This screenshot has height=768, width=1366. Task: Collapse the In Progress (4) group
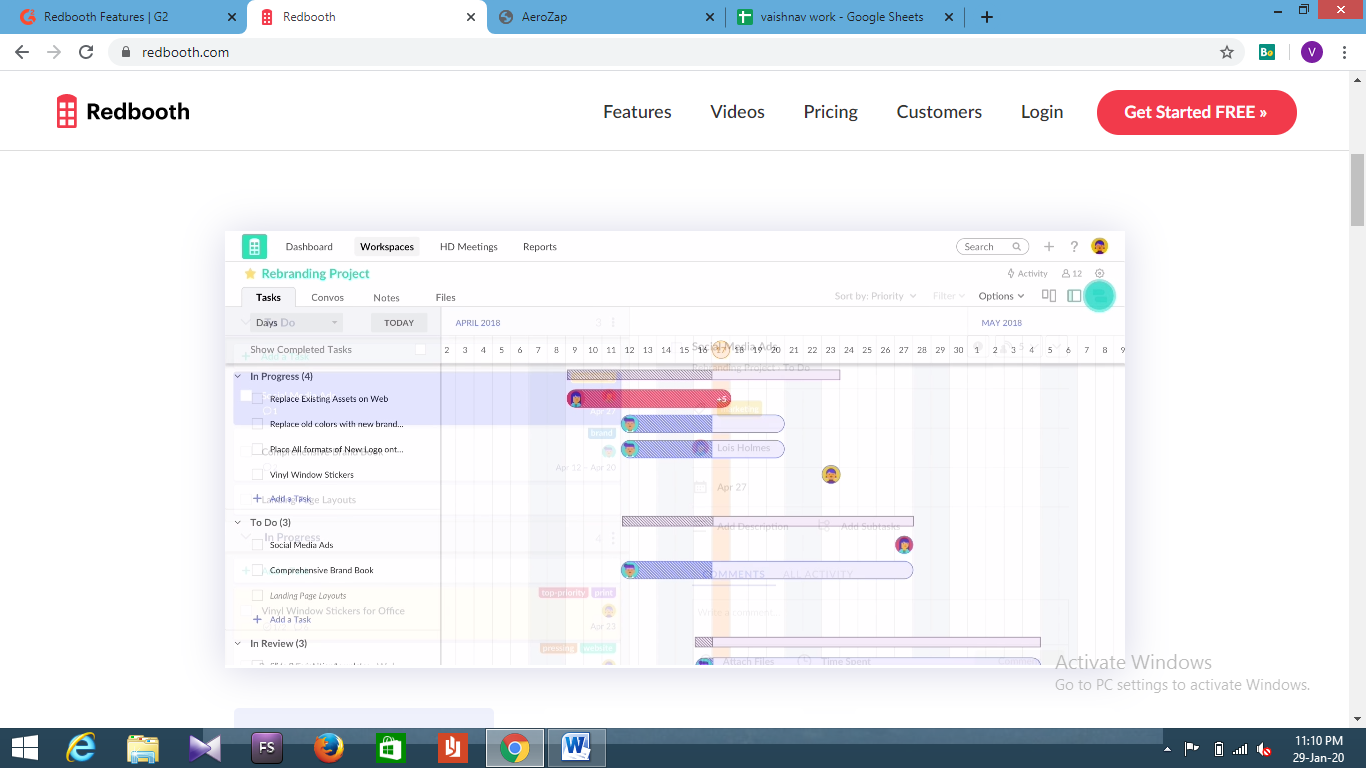pyautogui.click(x=238, y=377)
